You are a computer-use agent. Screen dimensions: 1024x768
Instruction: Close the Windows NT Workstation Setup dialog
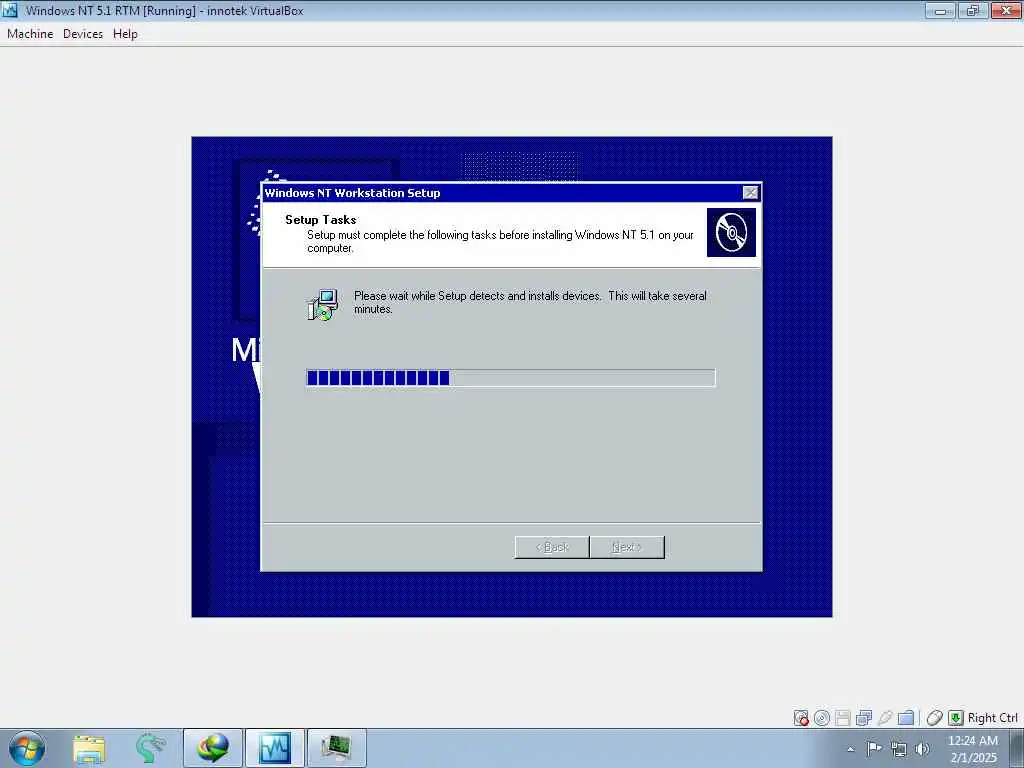tap(750, 193)
